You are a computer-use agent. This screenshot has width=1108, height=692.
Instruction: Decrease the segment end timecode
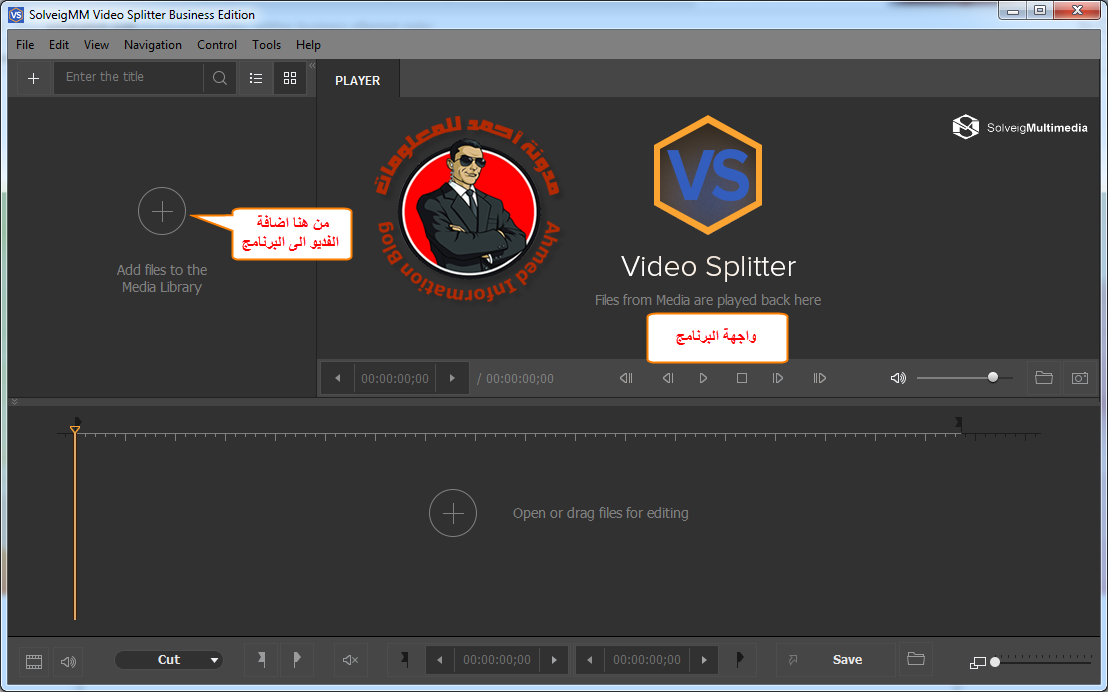[x=589, y=659]
